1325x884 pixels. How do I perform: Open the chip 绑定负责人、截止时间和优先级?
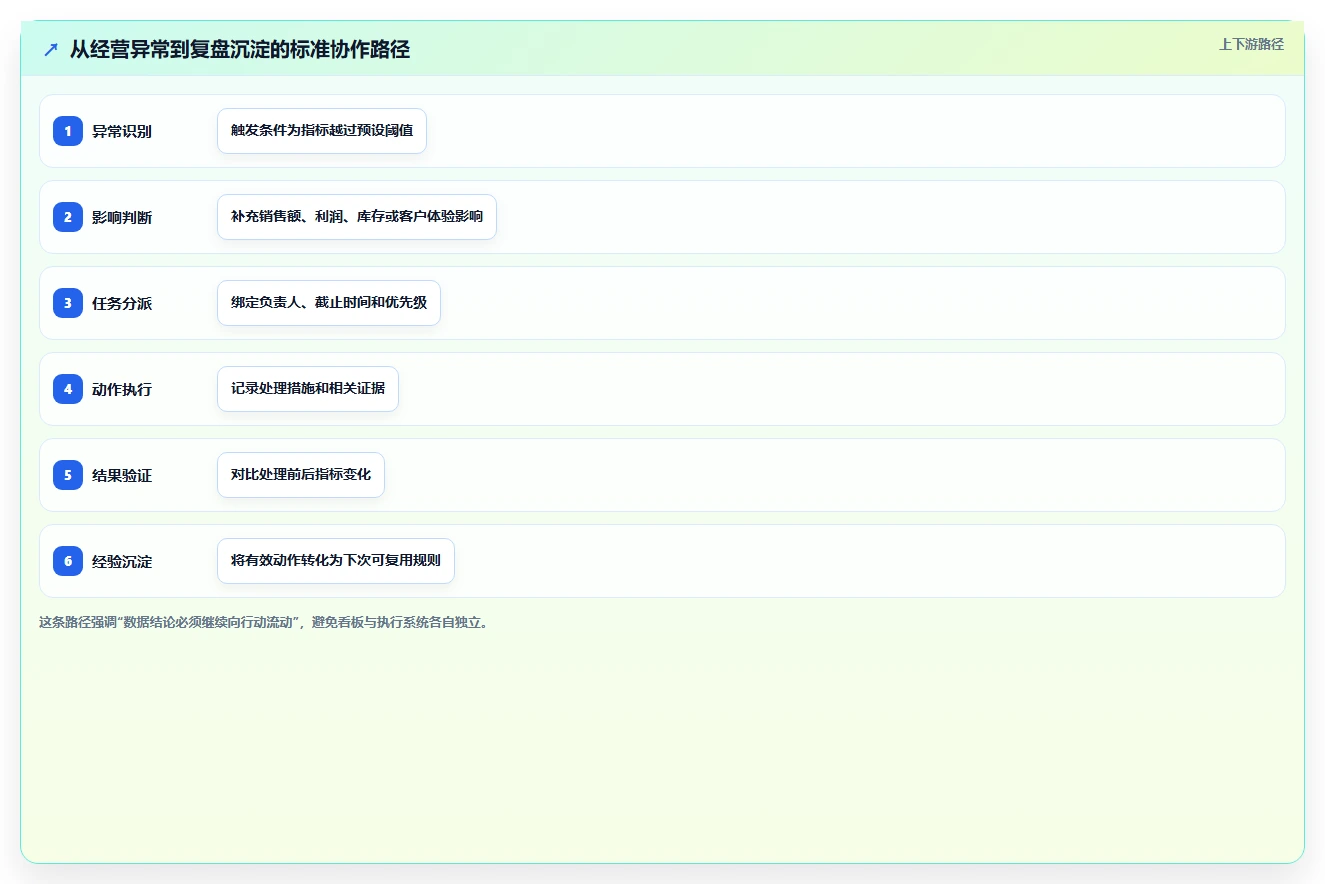click(x=329, y=303)
